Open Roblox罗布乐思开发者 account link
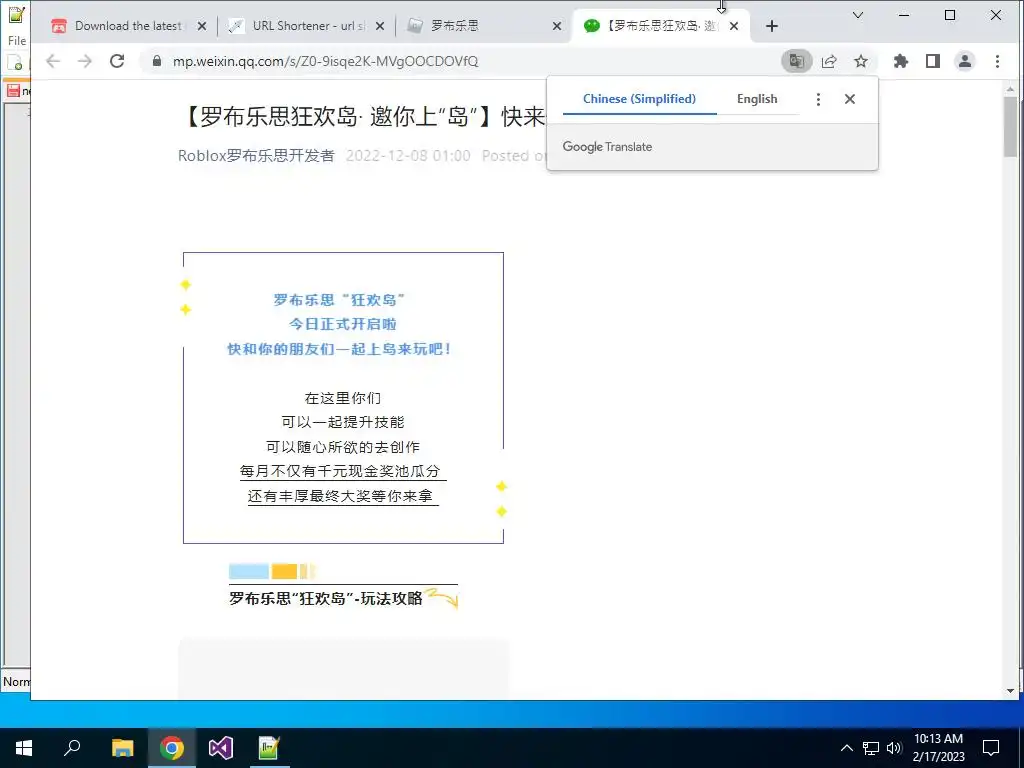Viewport: 1024px width, 768px height. [256, 155]
